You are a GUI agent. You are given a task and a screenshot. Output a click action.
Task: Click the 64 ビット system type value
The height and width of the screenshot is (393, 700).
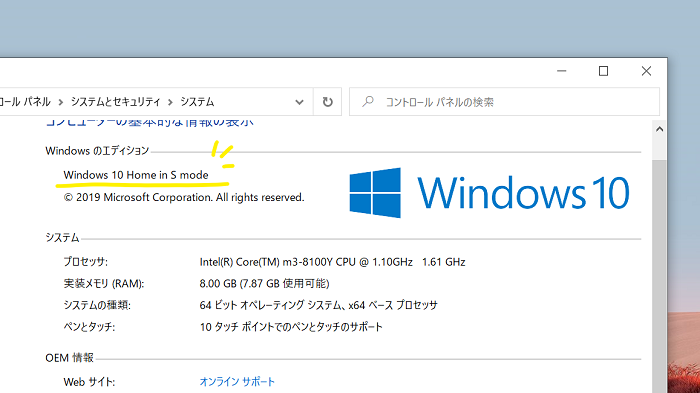click(318, 305)
